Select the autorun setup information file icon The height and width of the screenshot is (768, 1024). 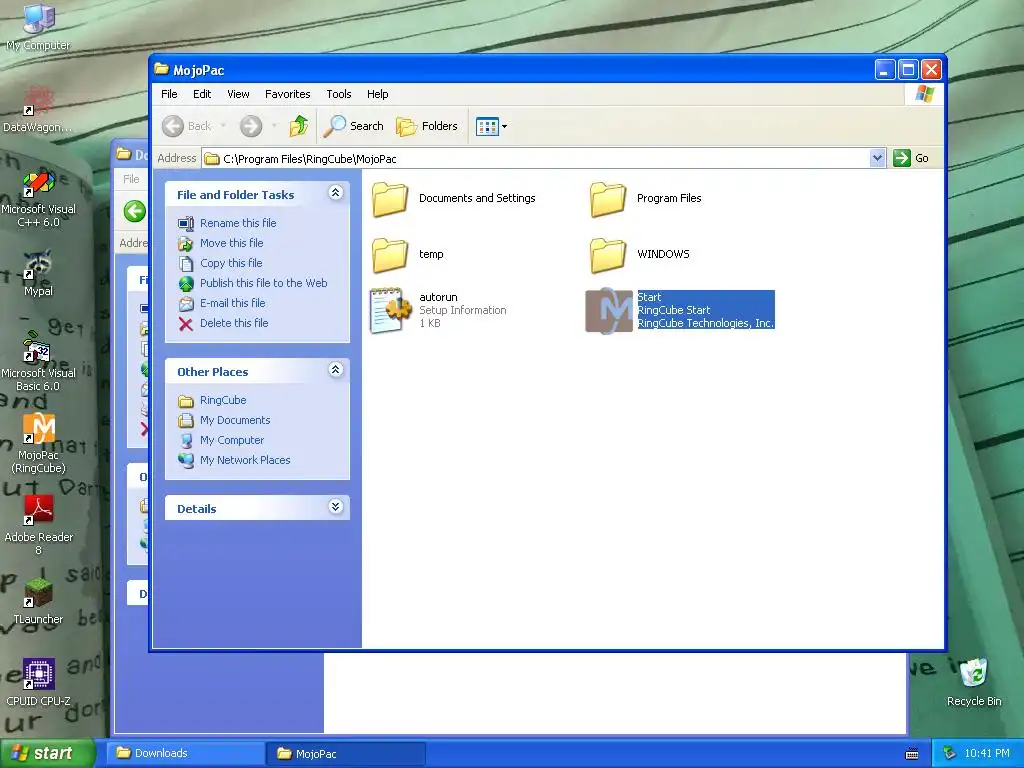(x=391, y=310)
